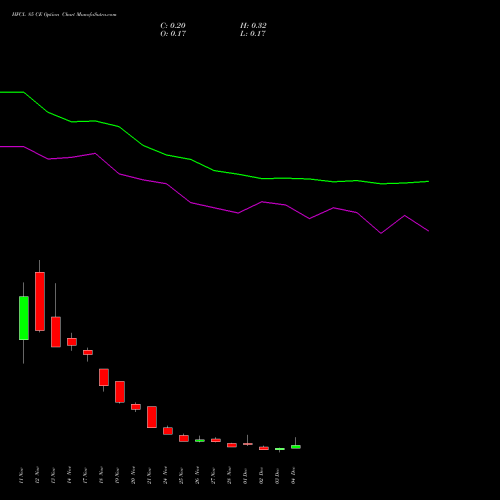Click the '25 Nov' date axis label

click(x=181, y=476)
